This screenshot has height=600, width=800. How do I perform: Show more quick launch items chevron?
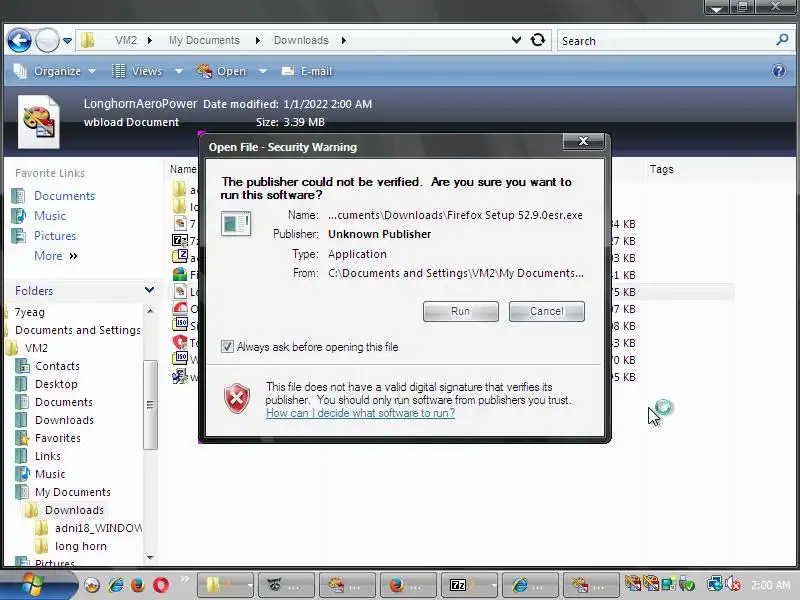[x=184, y=579]
